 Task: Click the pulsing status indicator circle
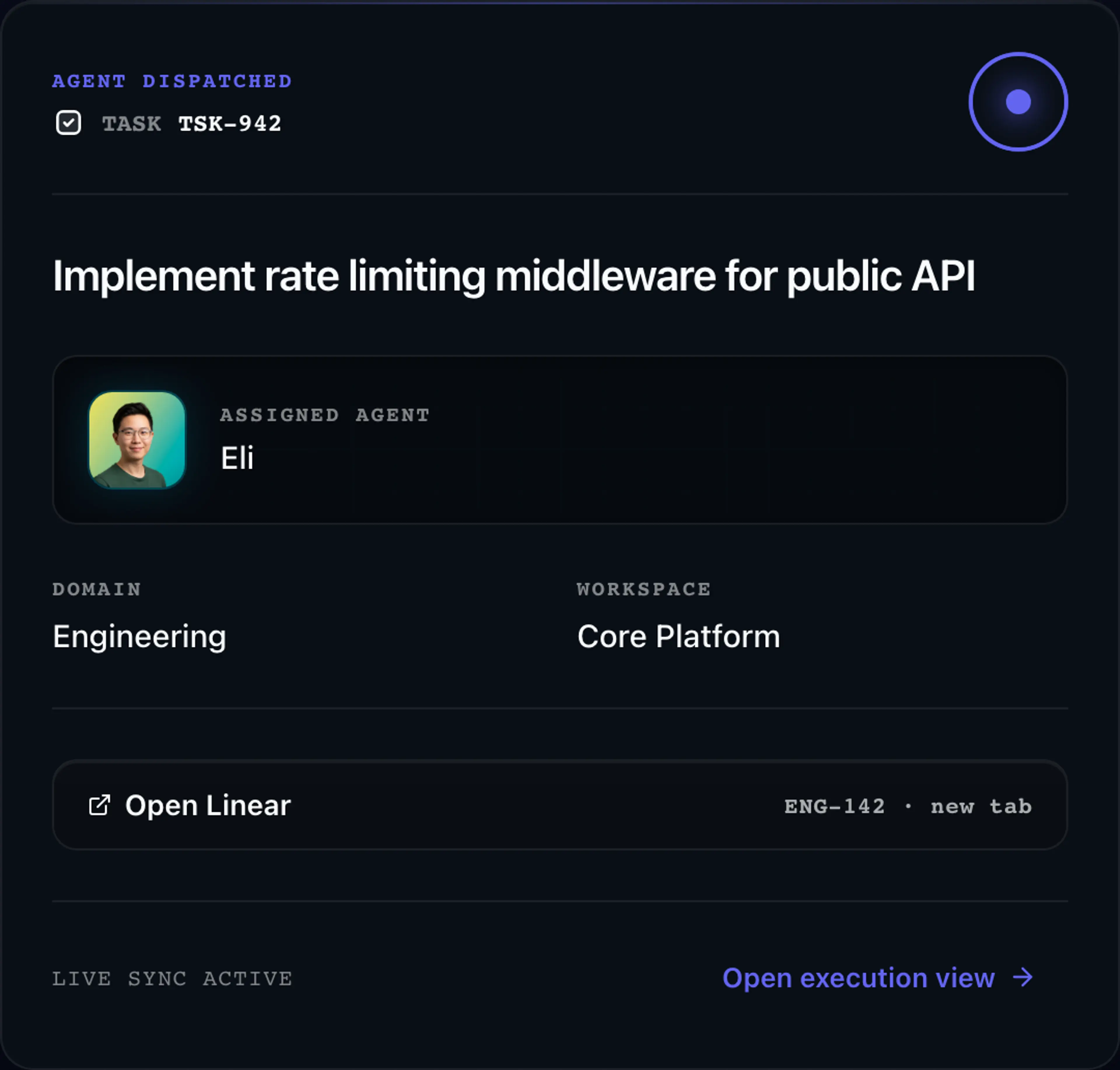1018,102
